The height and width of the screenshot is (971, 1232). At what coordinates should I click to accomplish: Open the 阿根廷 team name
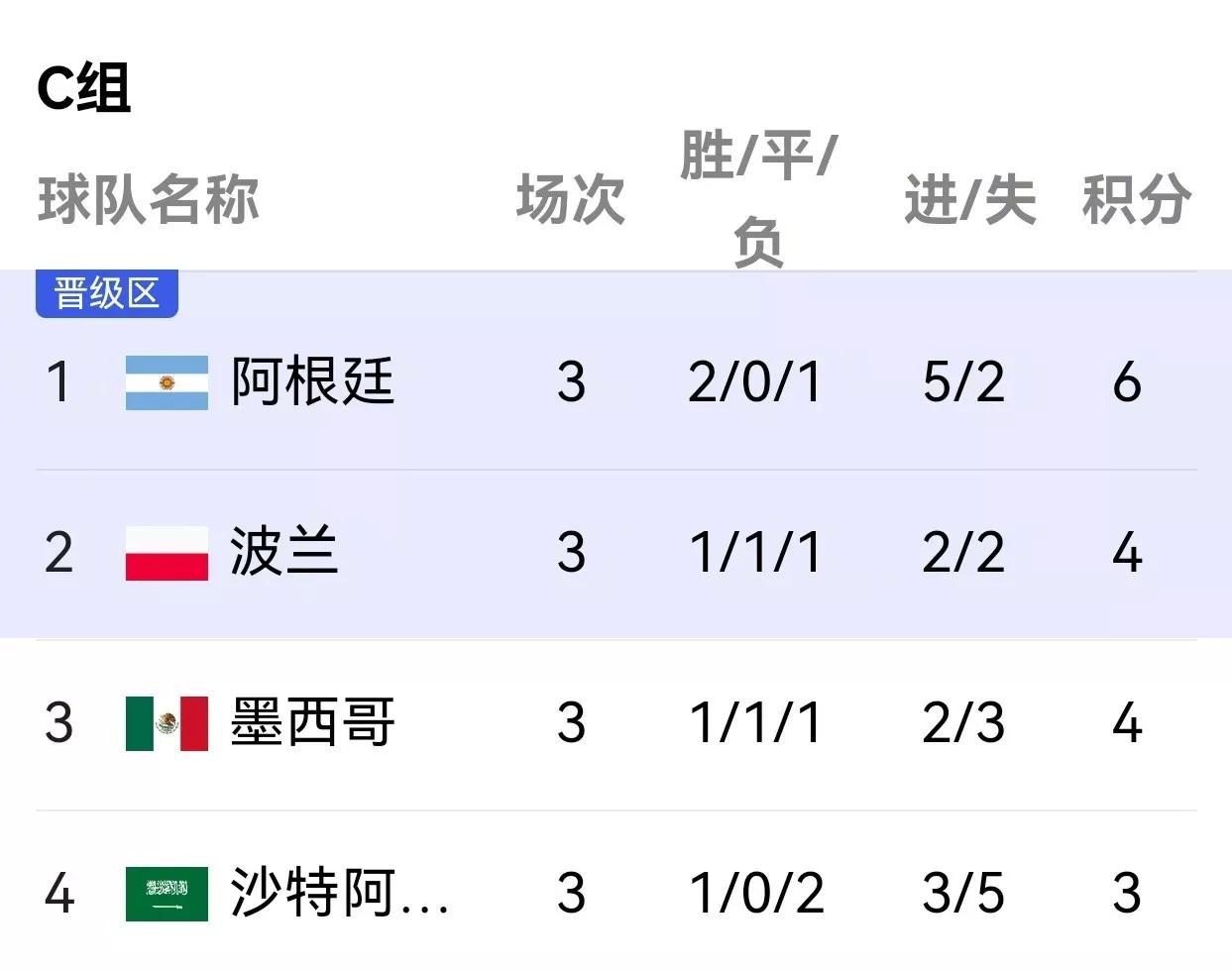[312, 381]
